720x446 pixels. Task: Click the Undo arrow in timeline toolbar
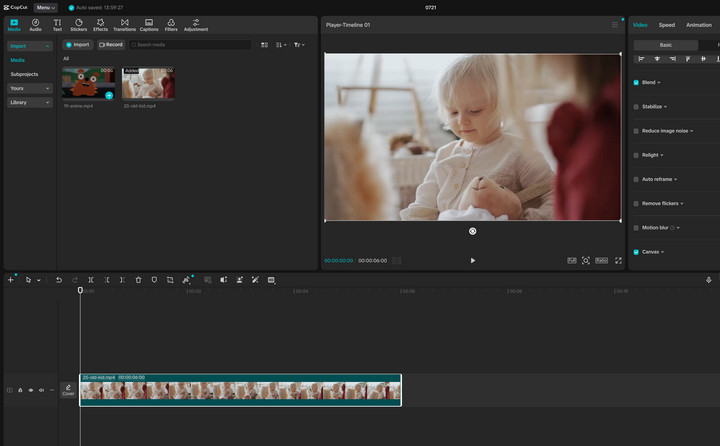pyautogui.click(x=59, y=280)
